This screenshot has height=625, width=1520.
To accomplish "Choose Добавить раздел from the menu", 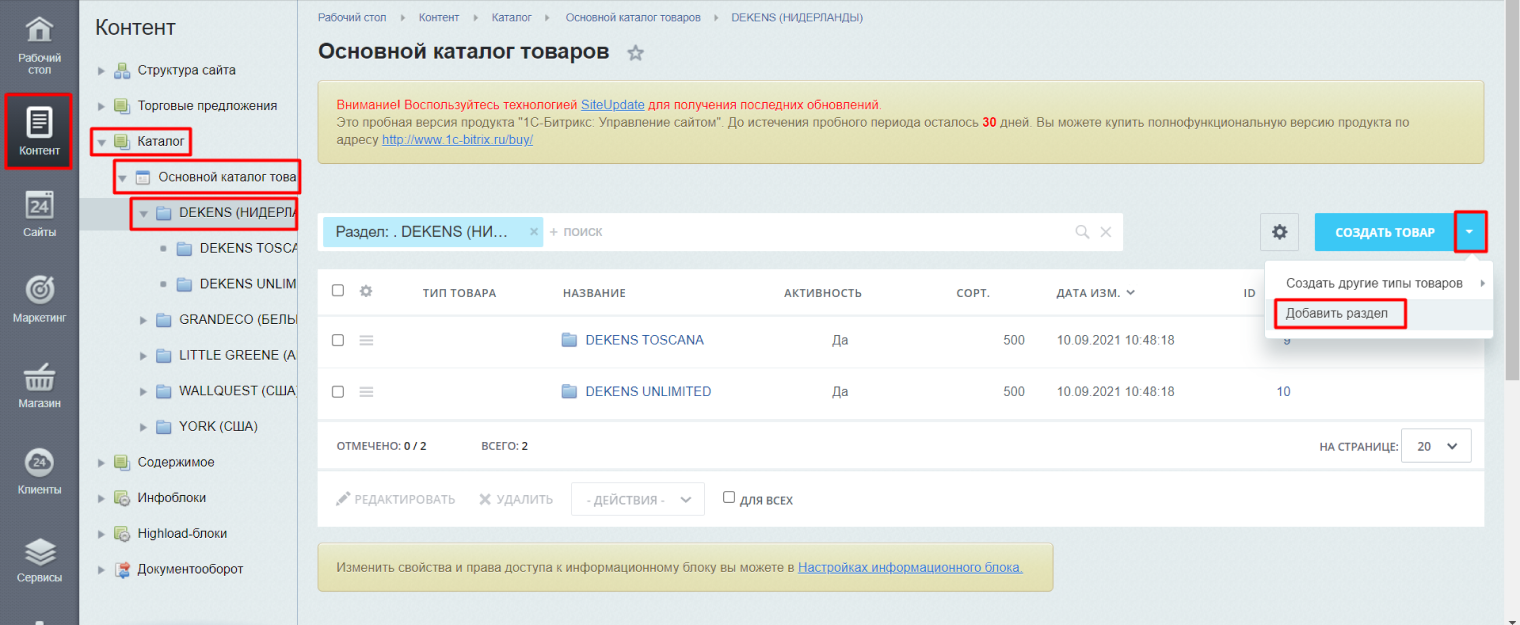I will (1337, 314).
